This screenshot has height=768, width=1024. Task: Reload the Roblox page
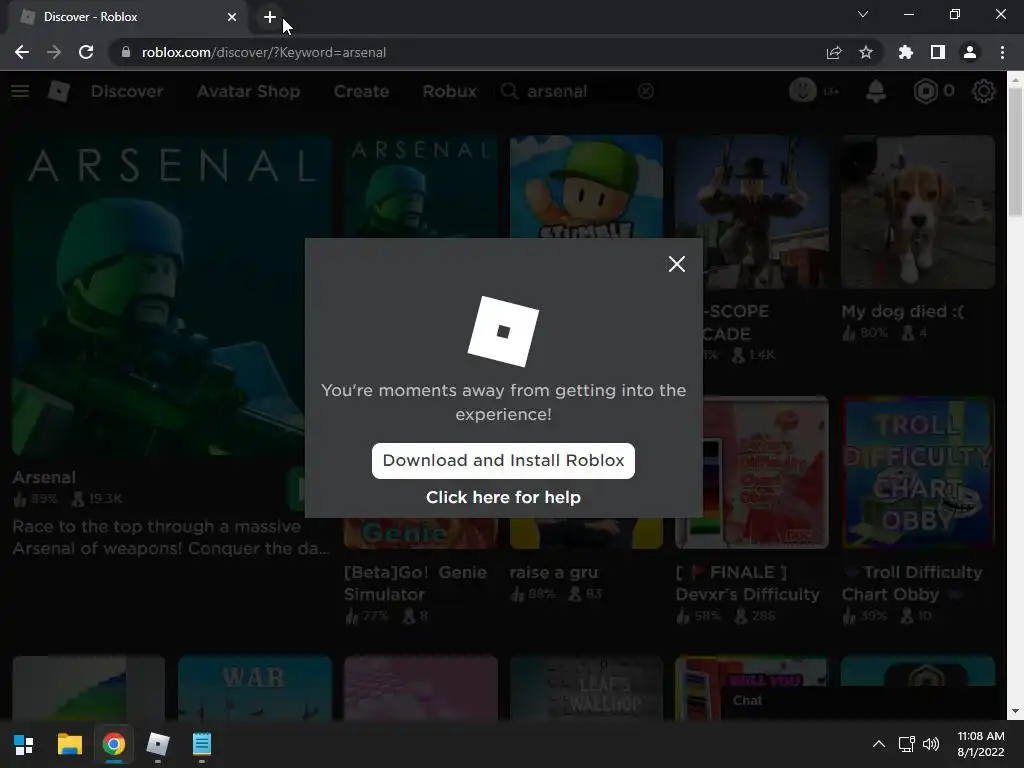(86, 52)
